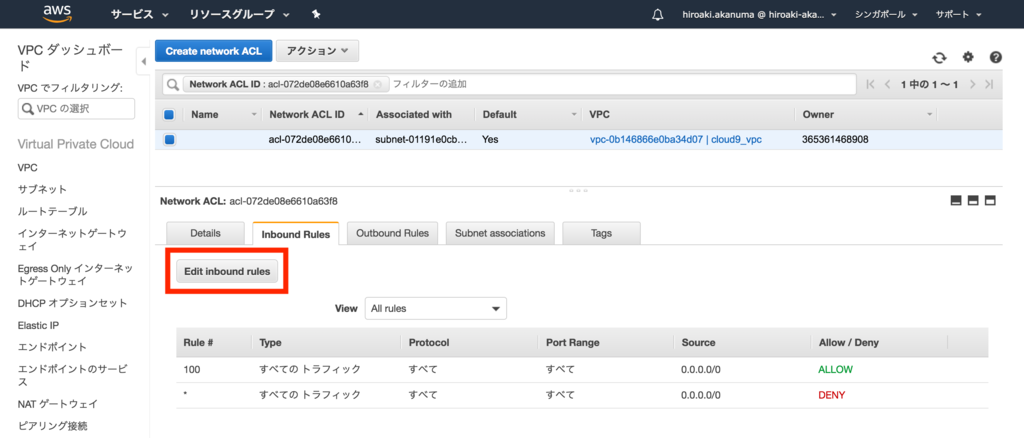Go to next page of results
The width and height of the screenshot is (1024, 438).
pyautogui.click(x=972, y=84)
